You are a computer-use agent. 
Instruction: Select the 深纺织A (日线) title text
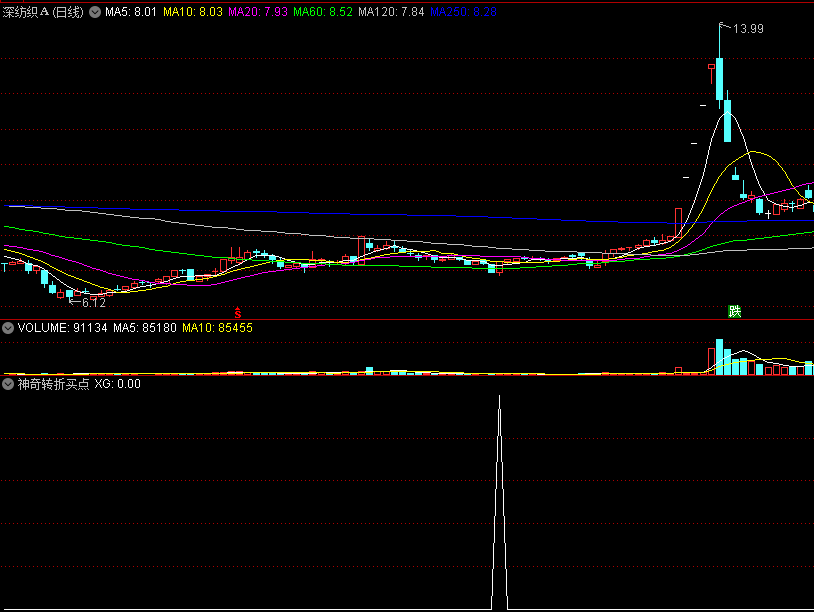coord(43,12)
